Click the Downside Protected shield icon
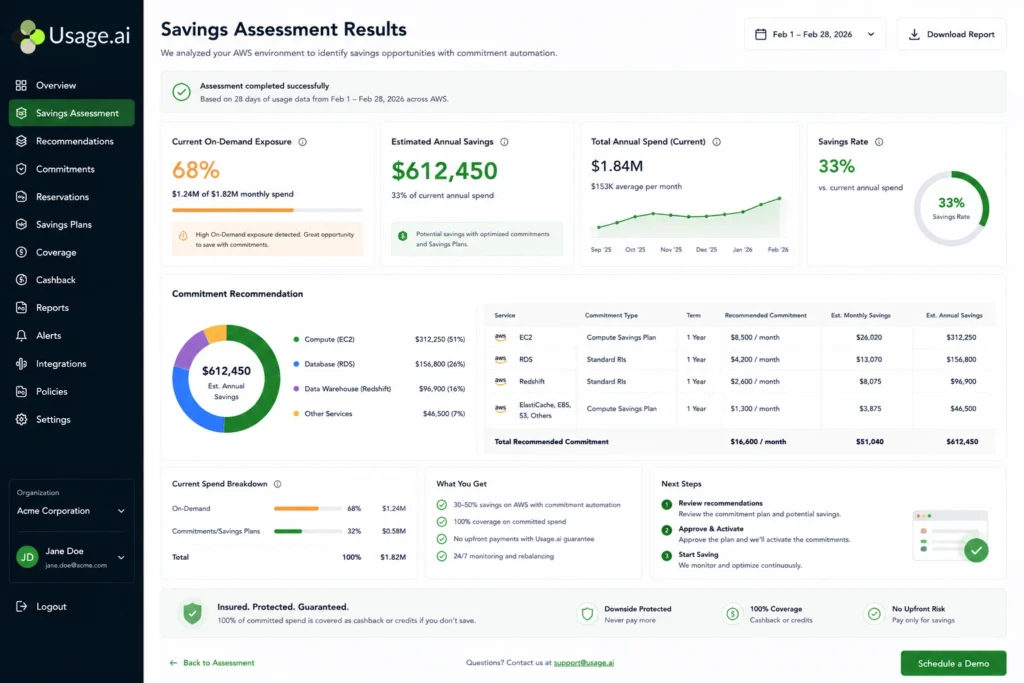Image resolution: width=1024 pixels, height=683 pixels. coord(587,614)
